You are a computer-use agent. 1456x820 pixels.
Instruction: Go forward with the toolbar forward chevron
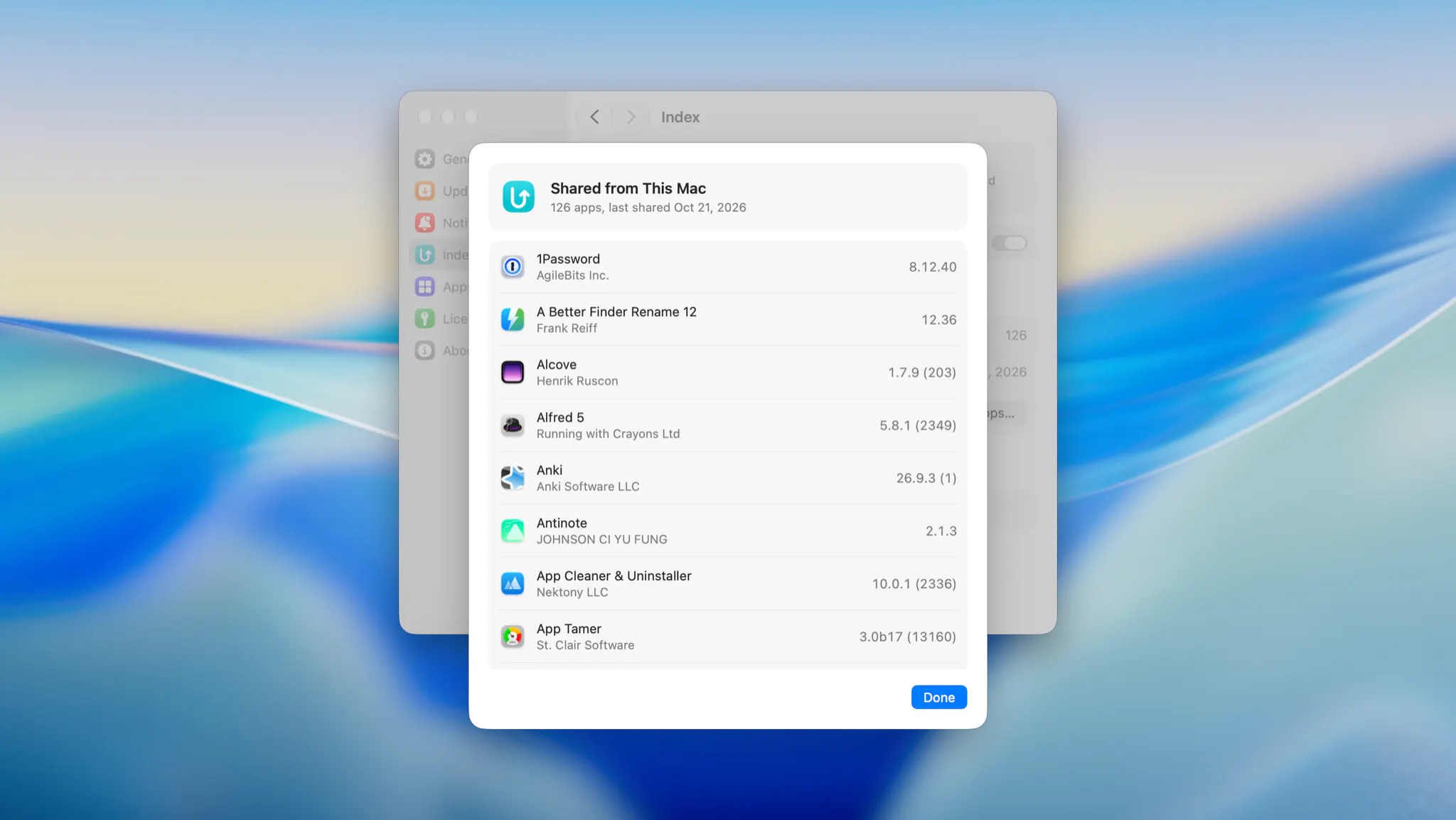(x=631, y=117)
